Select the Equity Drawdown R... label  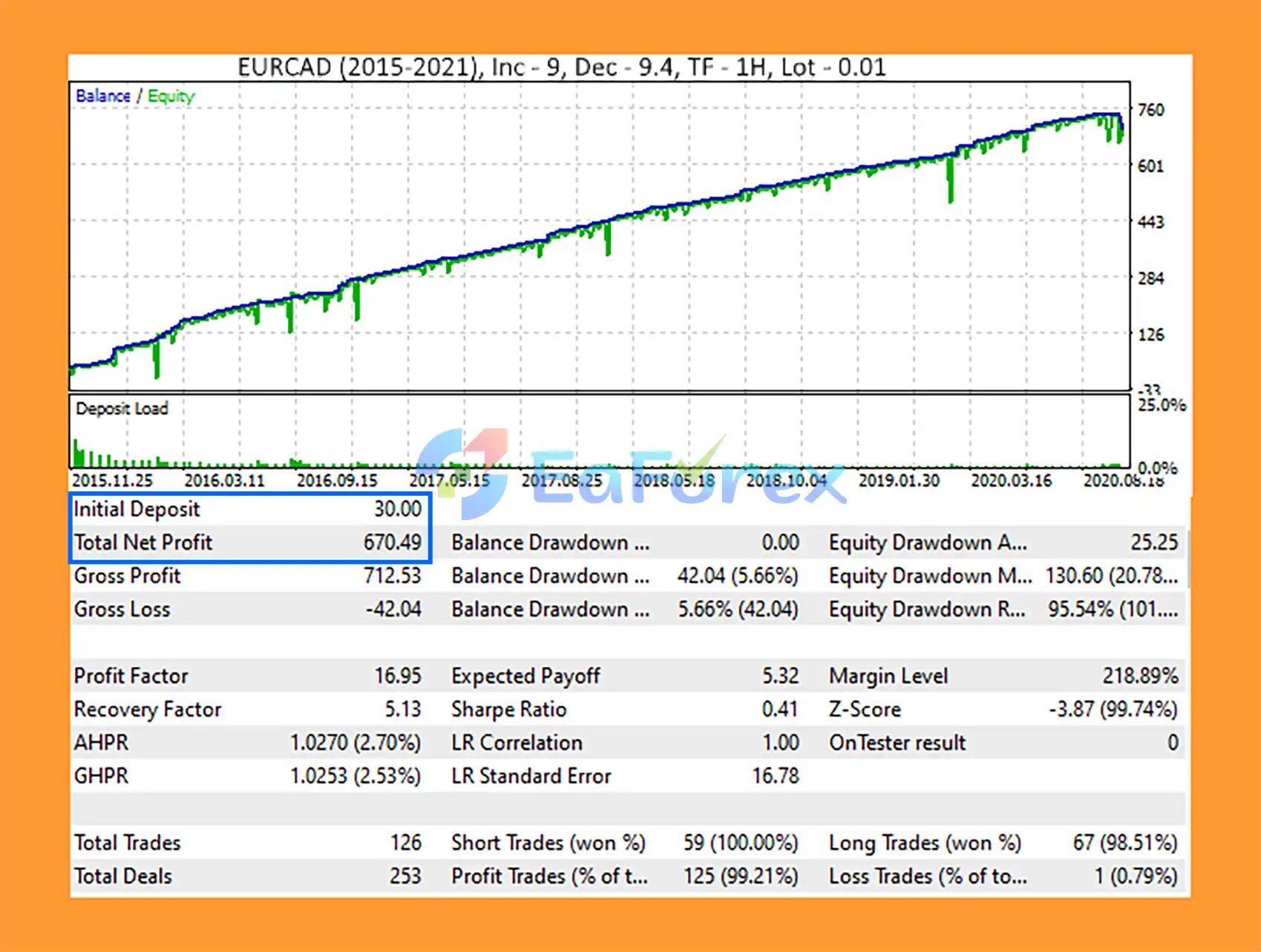point(927,610)
